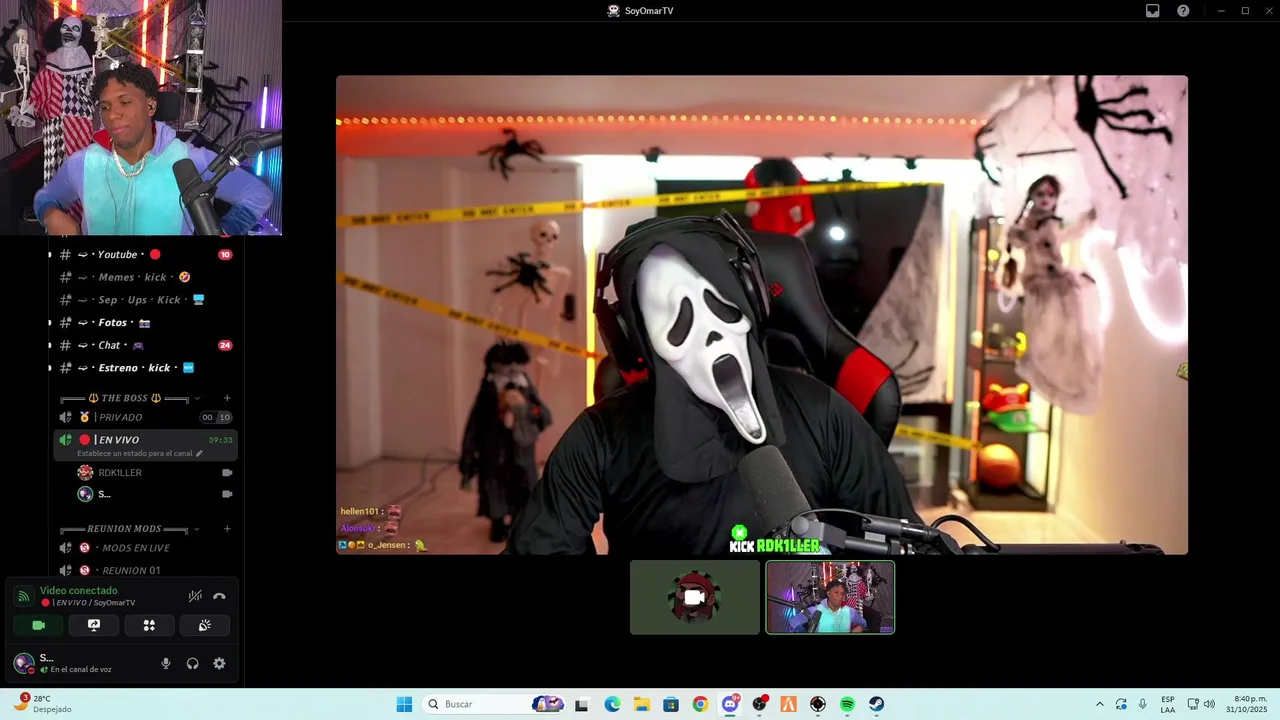The image size is (1280, 720).
Task: Open the soundboard button
Action: 205,625
